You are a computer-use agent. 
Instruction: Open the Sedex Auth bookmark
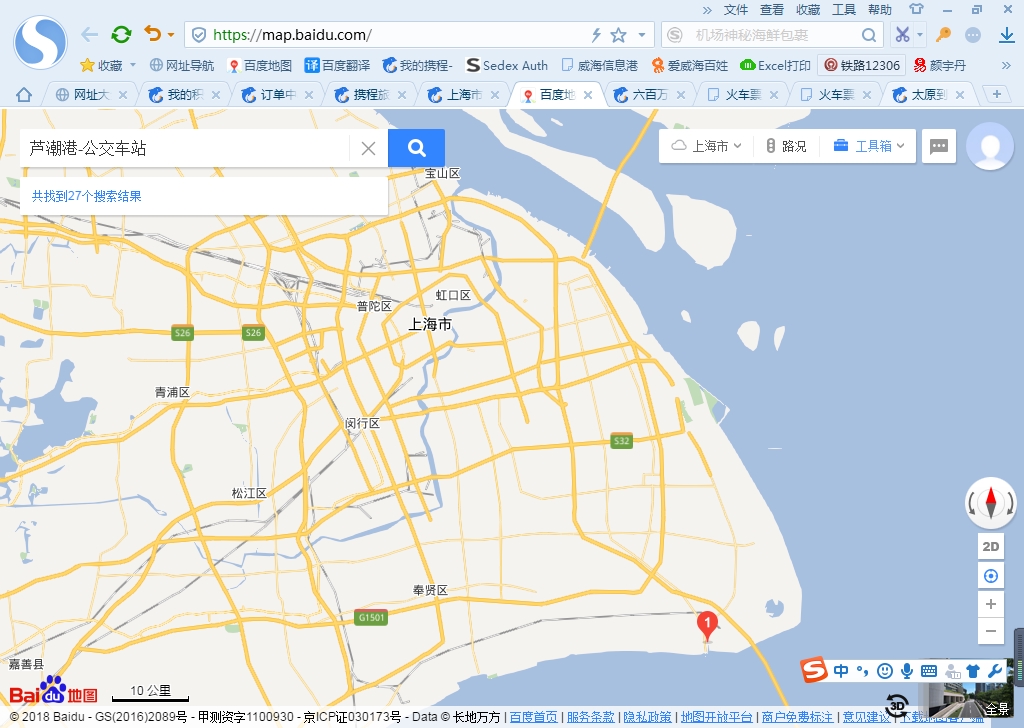507,65
